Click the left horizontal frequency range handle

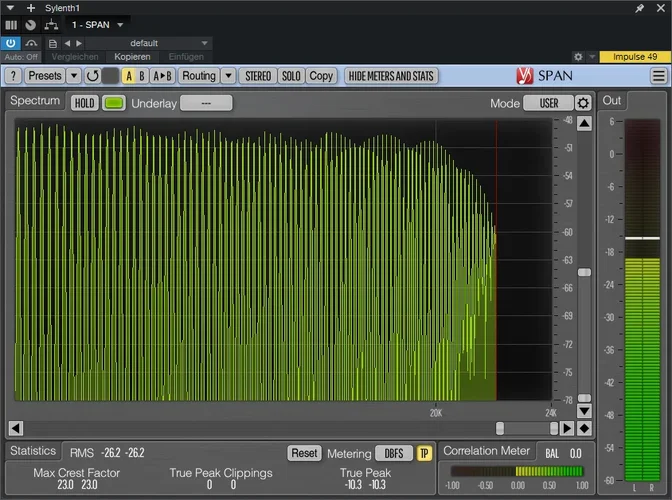500,428
